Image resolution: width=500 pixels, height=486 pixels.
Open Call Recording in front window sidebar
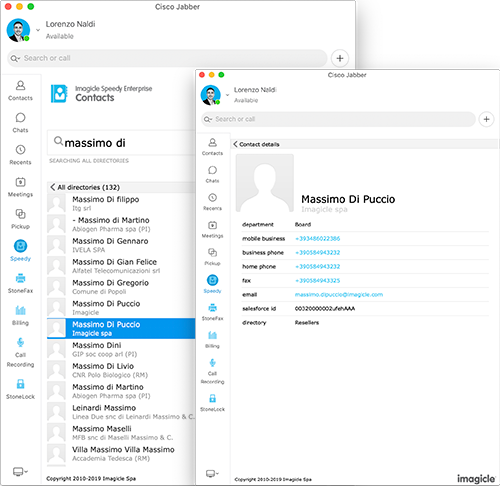click(212, 371)
